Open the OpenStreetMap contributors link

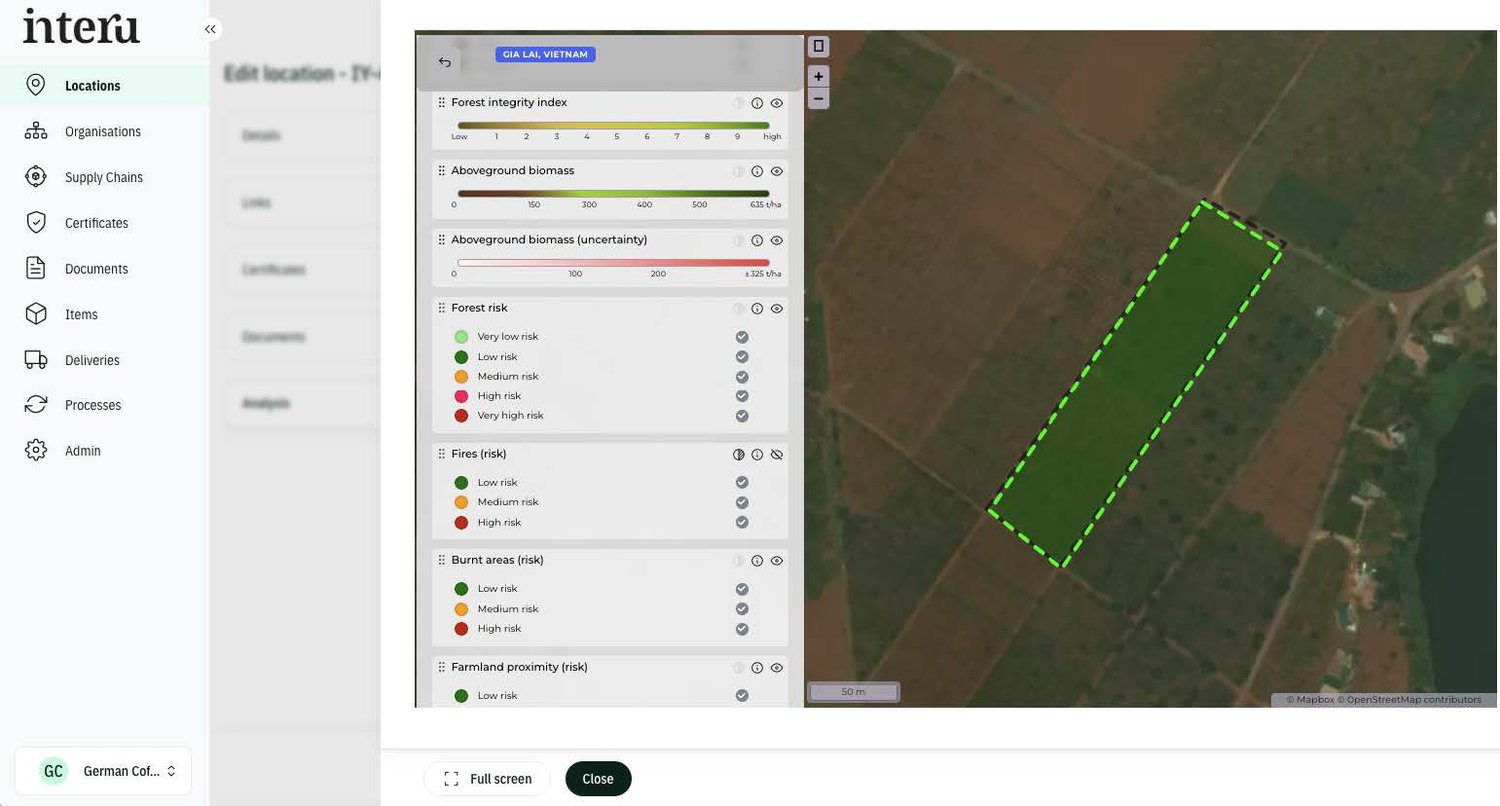(x=1410, y=700)
